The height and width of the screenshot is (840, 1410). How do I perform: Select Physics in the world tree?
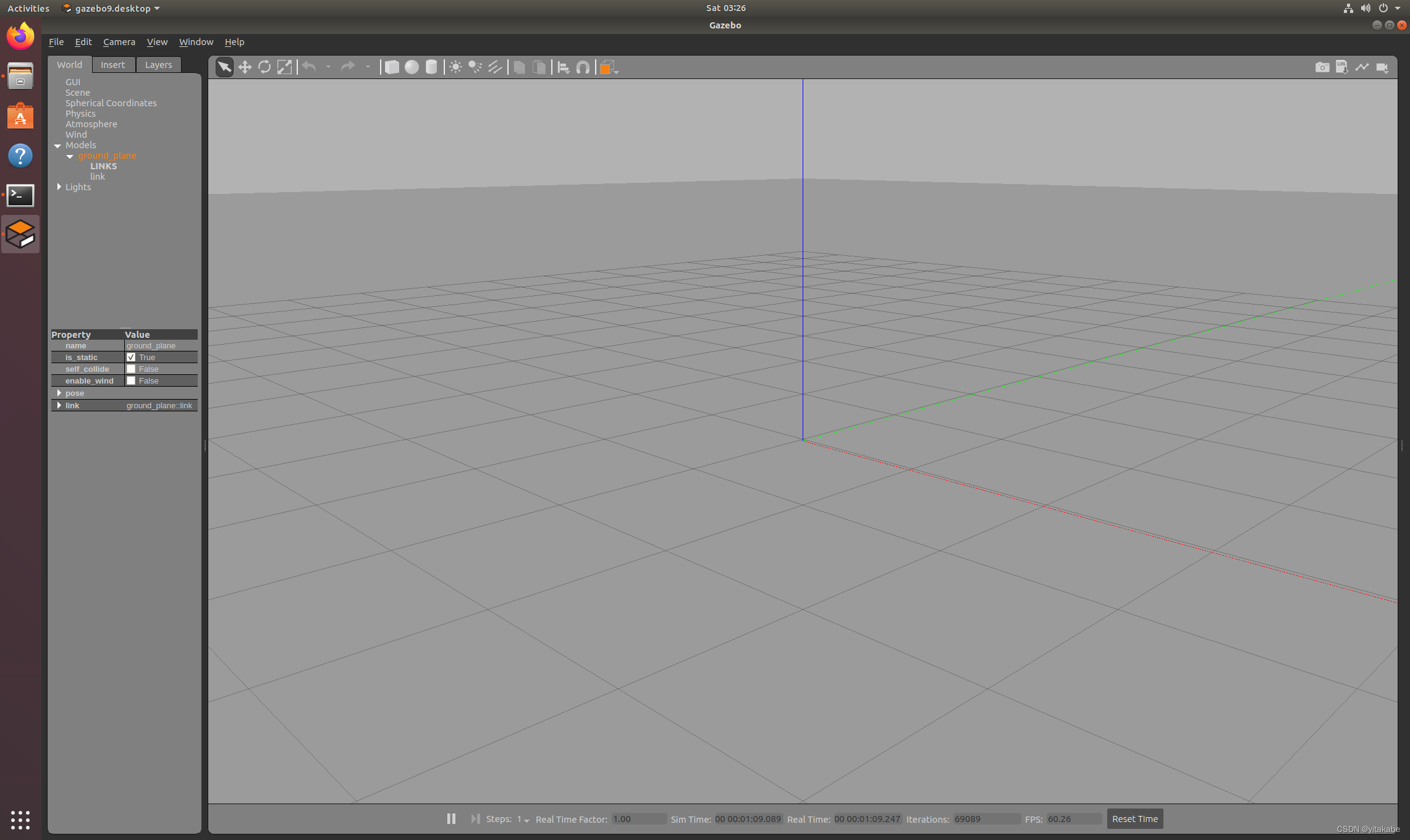[x=80, y=114]
